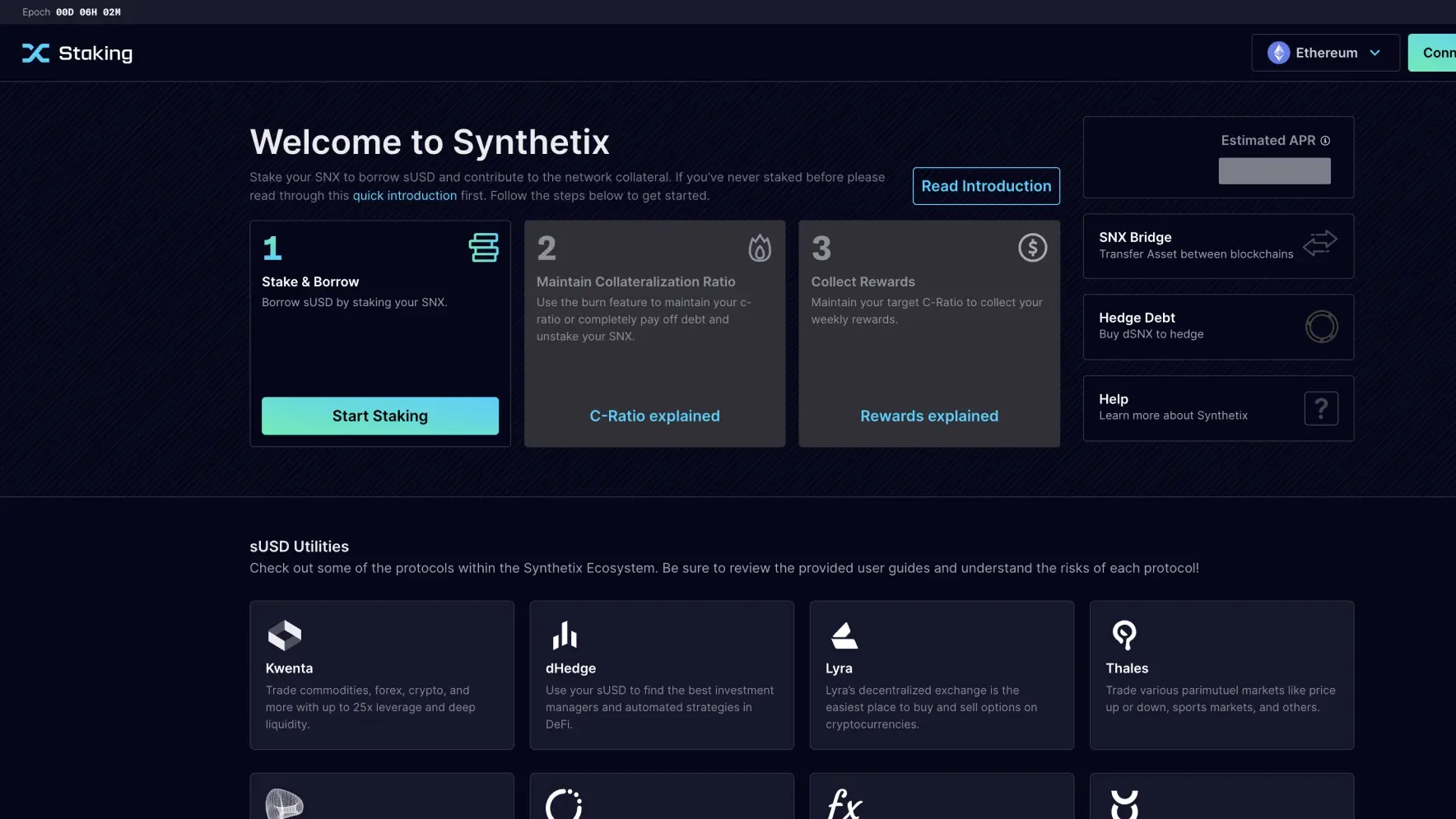
Task: Open the quick introduction link
Action: coord(405,196)
